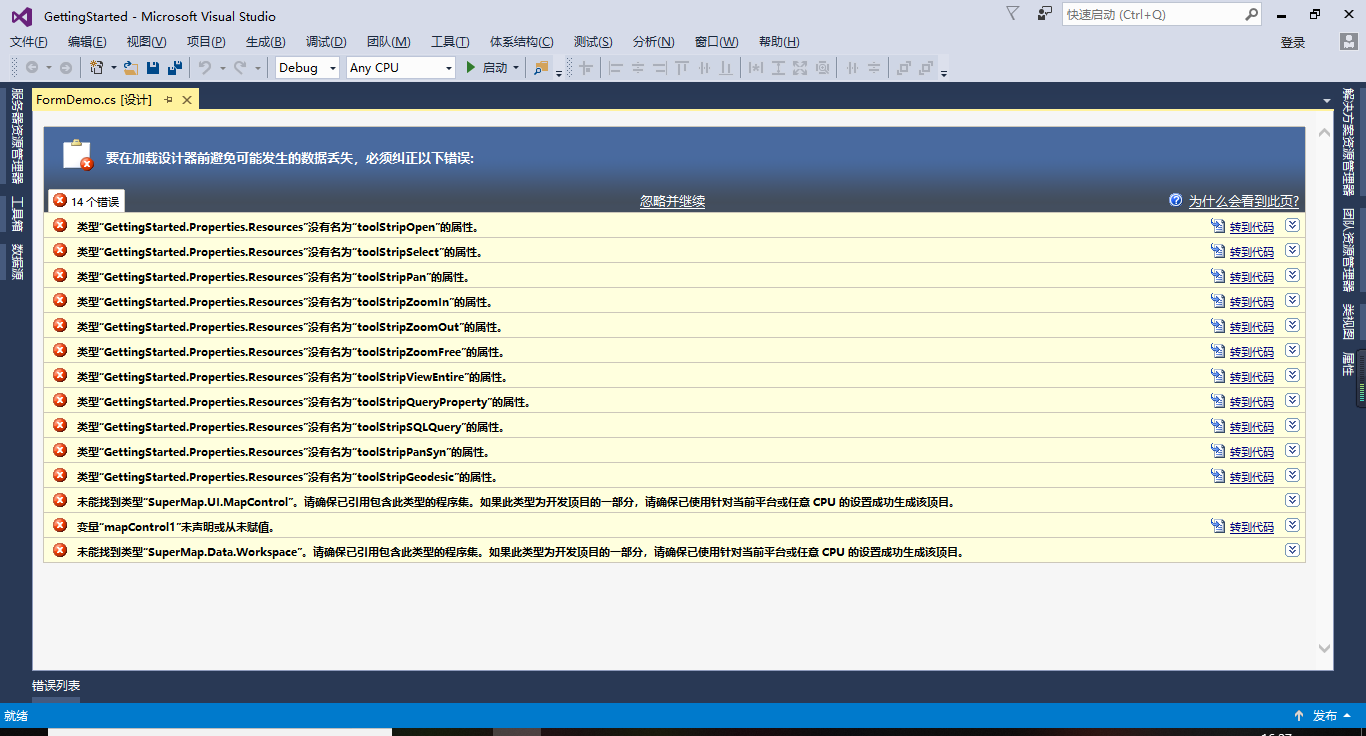Start debugging with the green play button
1366x736 pixels.
point(471,68)
